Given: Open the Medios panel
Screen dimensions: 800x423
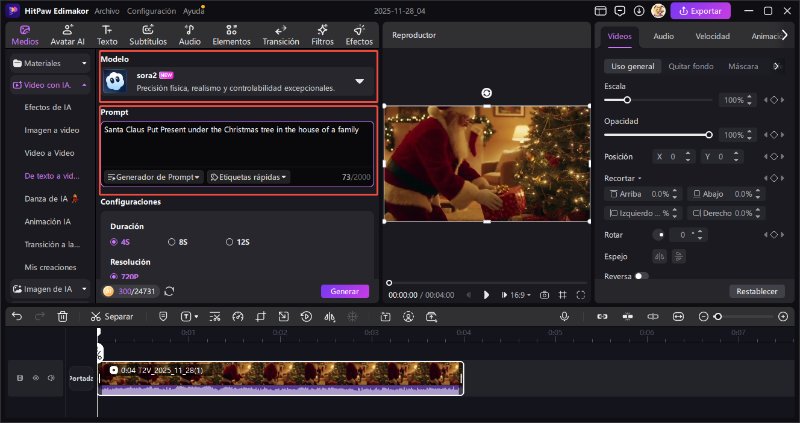Looking at the screenshot, I should (24, 35).
